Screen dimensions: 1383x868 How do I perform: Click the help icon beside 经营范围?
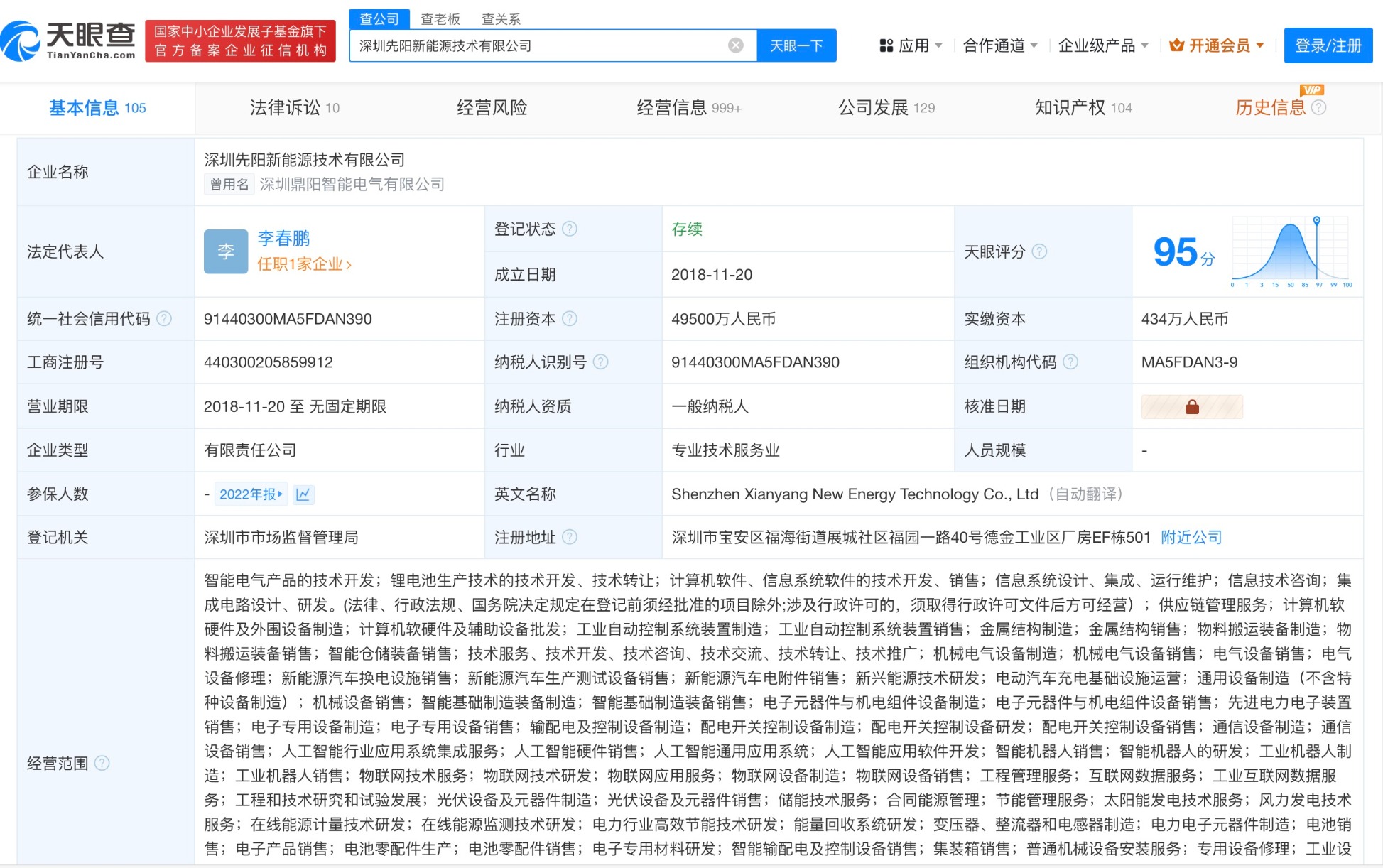point(102,763)
